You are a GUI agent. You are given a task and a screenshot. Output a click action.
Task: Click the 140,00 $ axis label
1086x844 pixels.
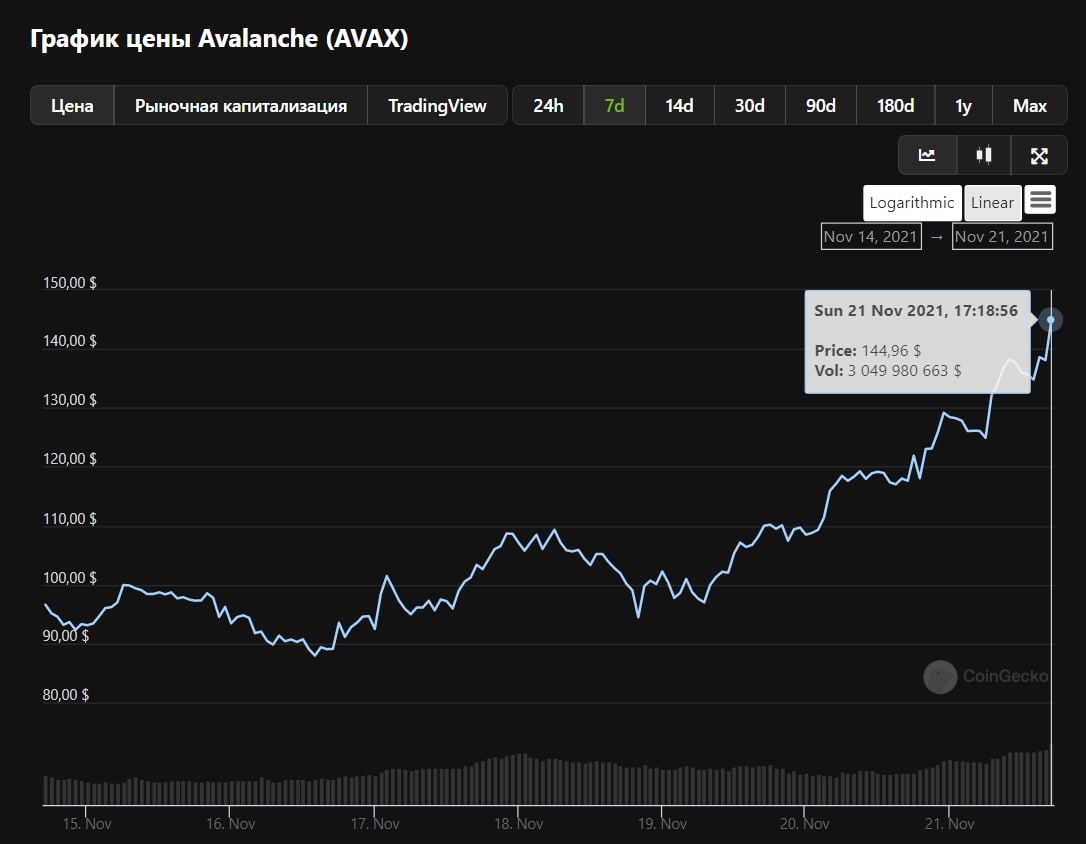[x=69, y=341]
